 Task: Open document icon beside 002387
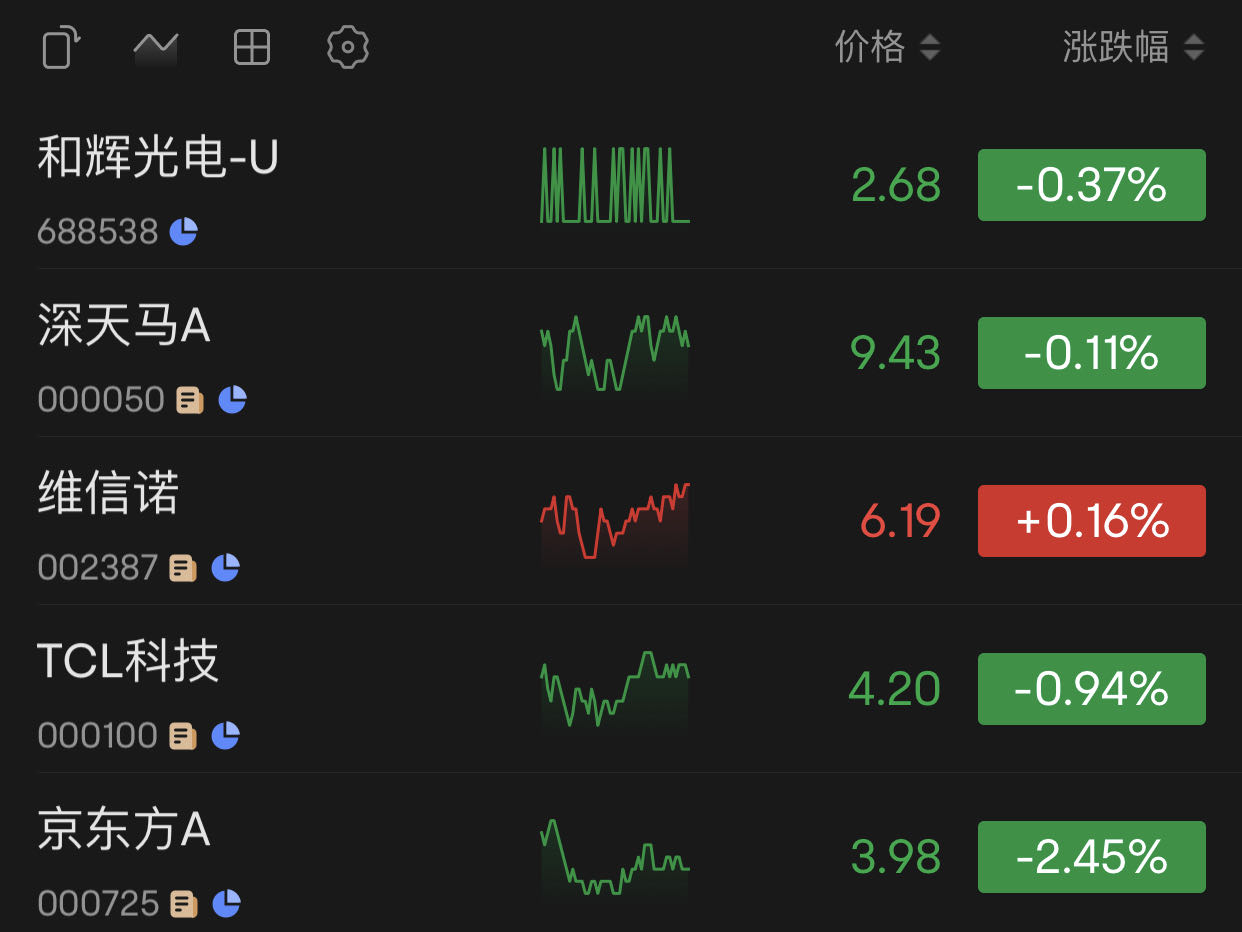point(182,567)
